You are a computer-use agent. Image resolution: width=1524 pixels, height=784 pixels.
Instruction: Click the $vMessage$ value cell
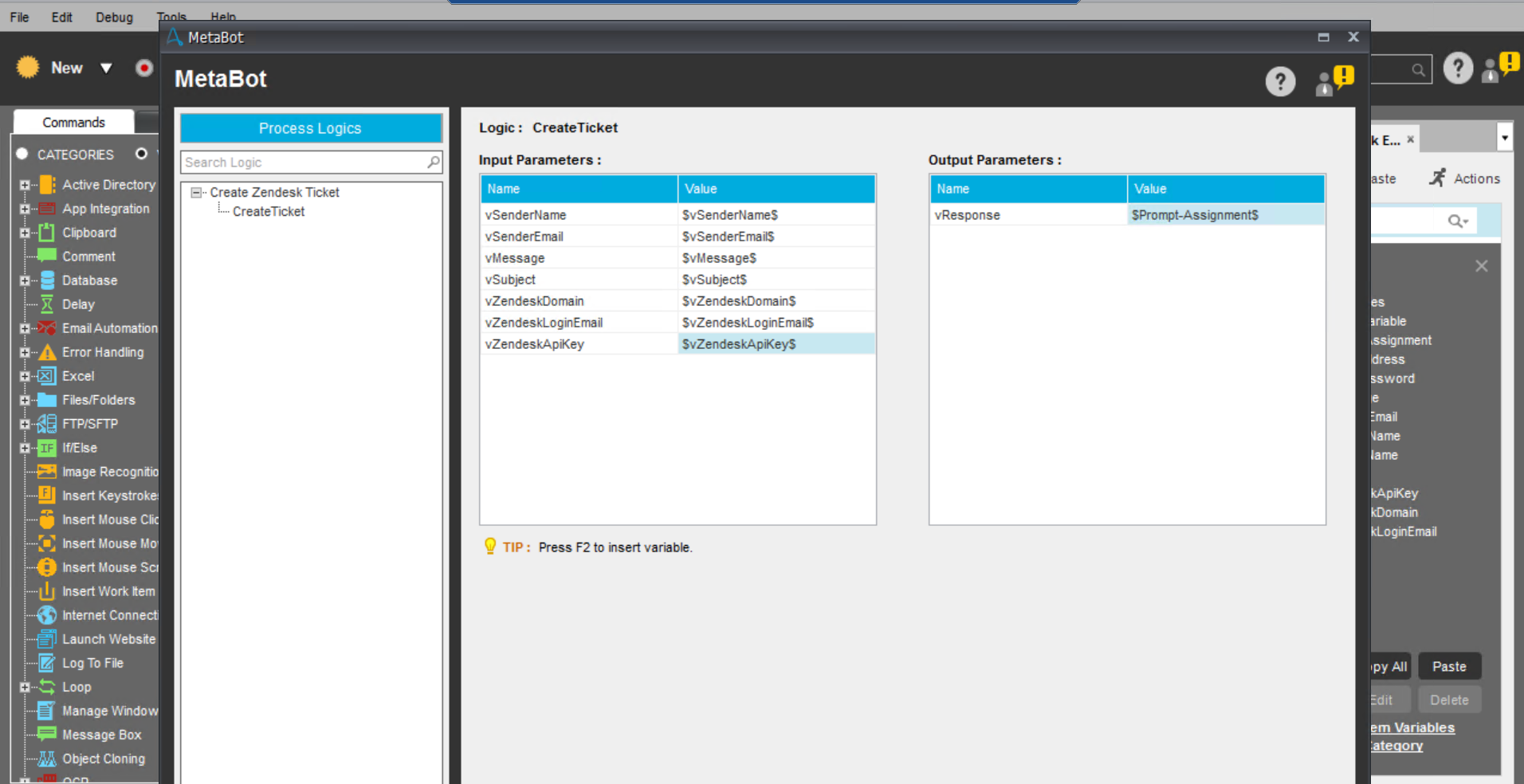(x=776, y=258)
